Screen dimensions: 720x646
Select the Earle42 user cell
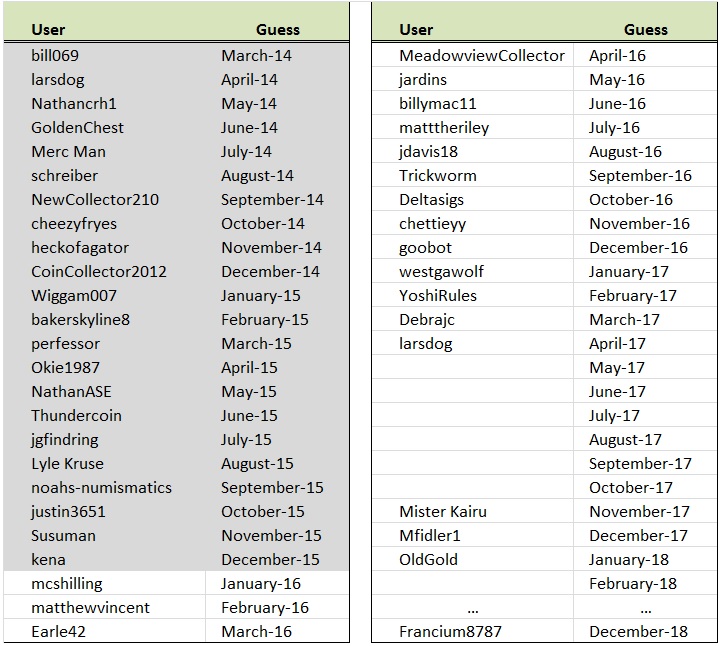tap(105, 631)
